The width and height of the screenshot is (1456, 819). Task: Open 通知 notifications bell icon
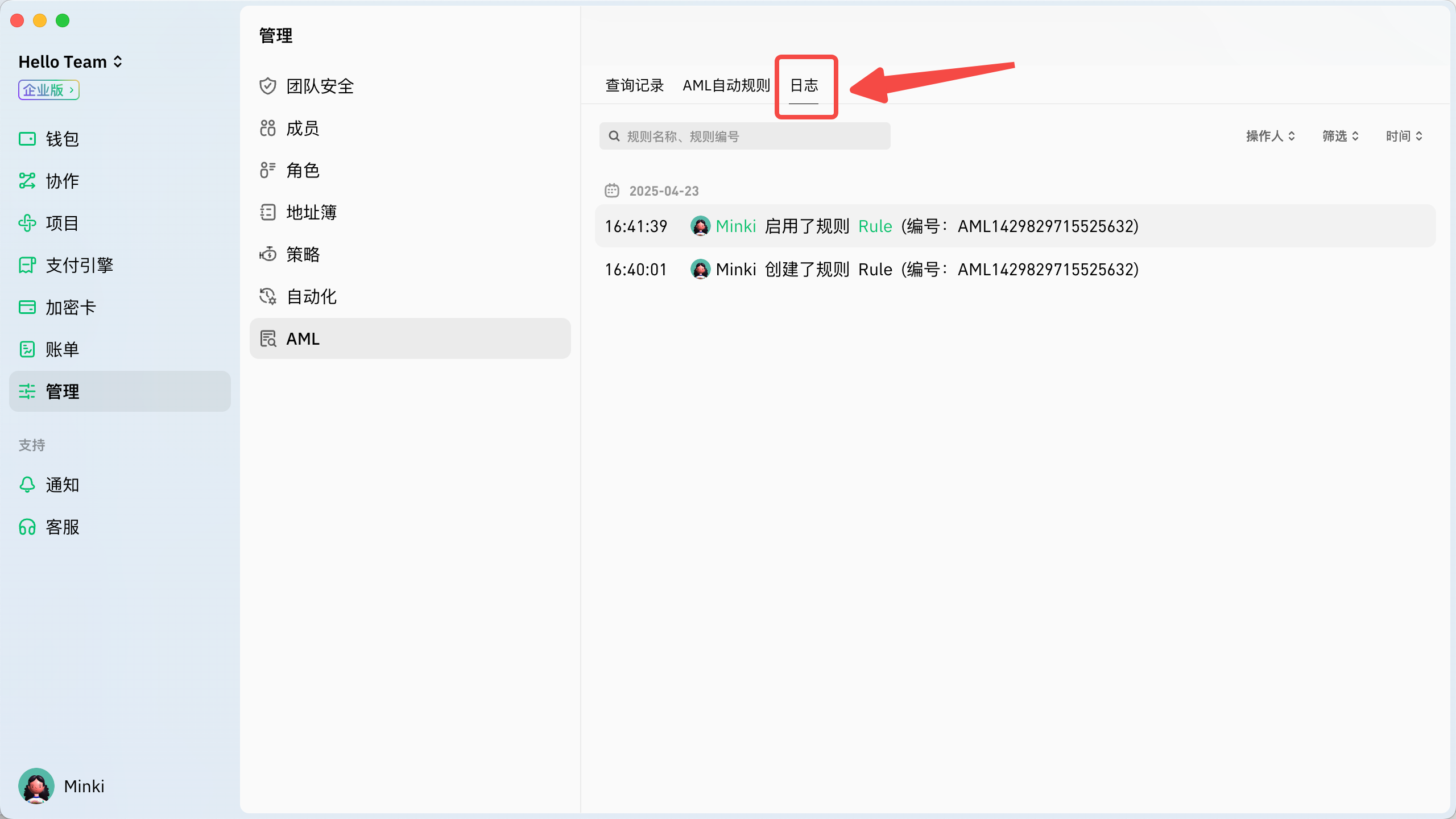[x=27, y=485]
